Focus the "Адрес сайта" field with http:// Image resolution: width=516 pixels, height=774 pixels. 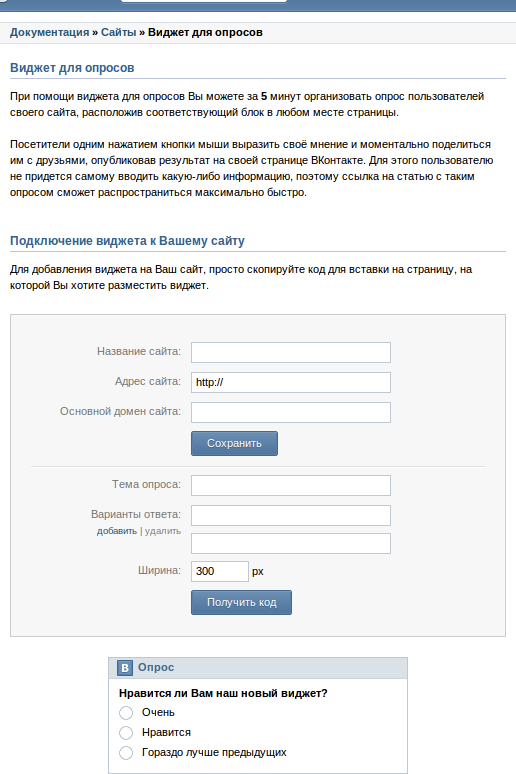click(x=291, y=383)
